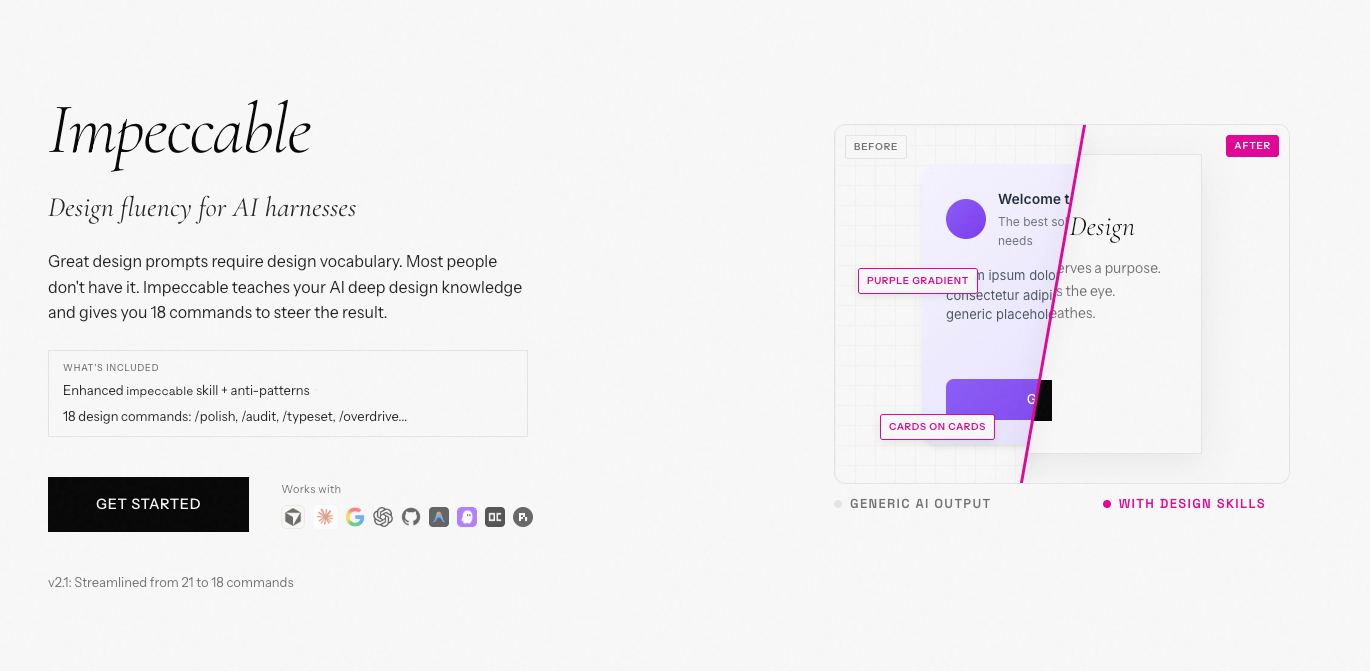The width and height of the screenshot is (1370, 671).
Task: Click the Google G icon
Action: tap(355, 517)
